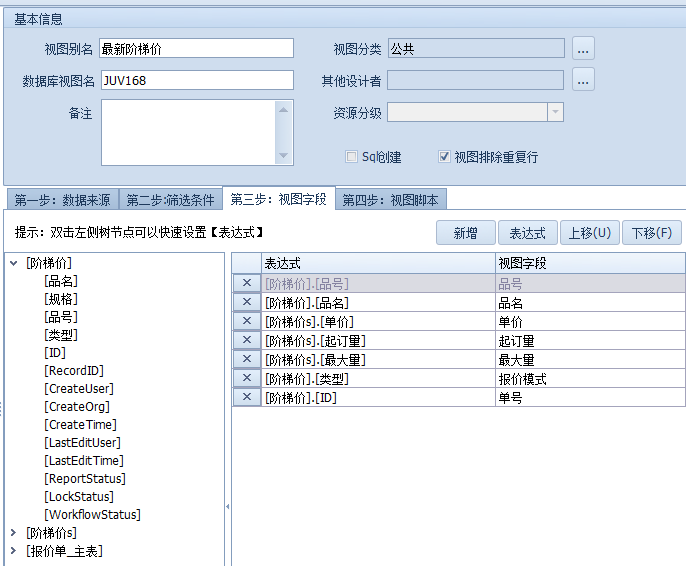The image size is (686, 566).
Task: Delete the 最大量 row via X icon
Action: 246,360
